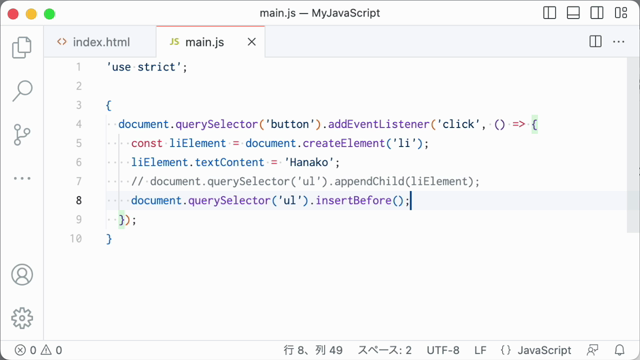Open the Explorer view in activity bar

(x=22, y=47)
